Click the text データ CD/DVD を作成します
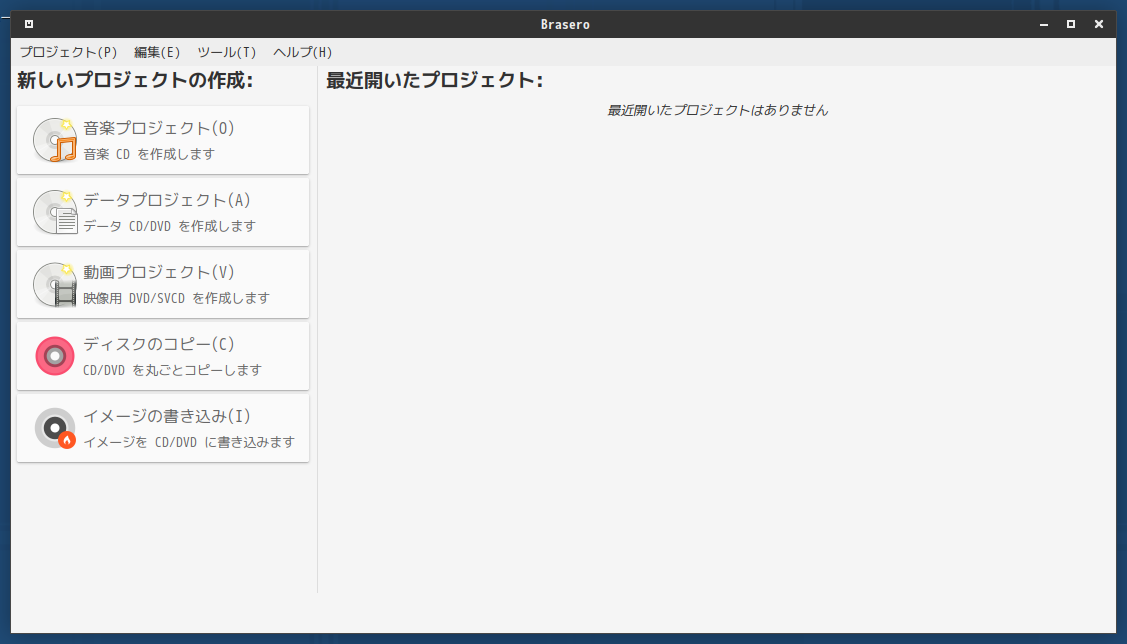 170,226
